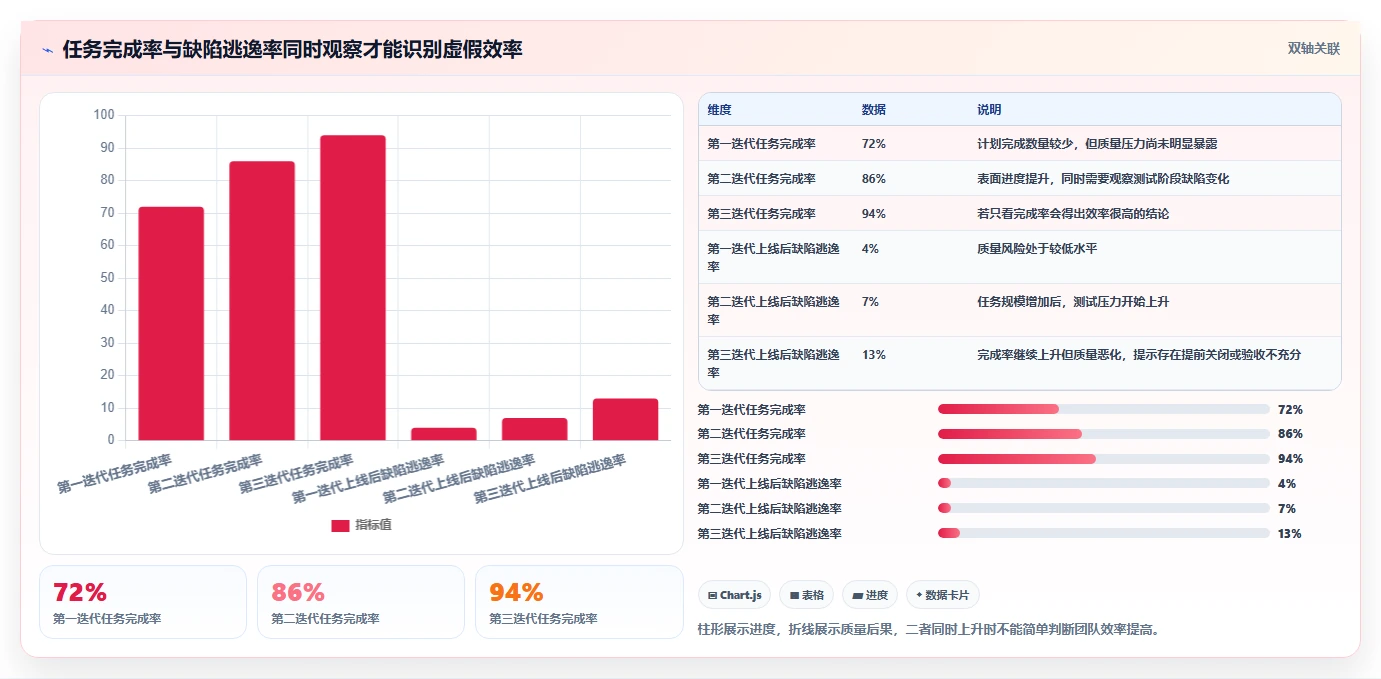
Task: Click the 双轴关联 label in header
Action: (x=1313, y=48)
